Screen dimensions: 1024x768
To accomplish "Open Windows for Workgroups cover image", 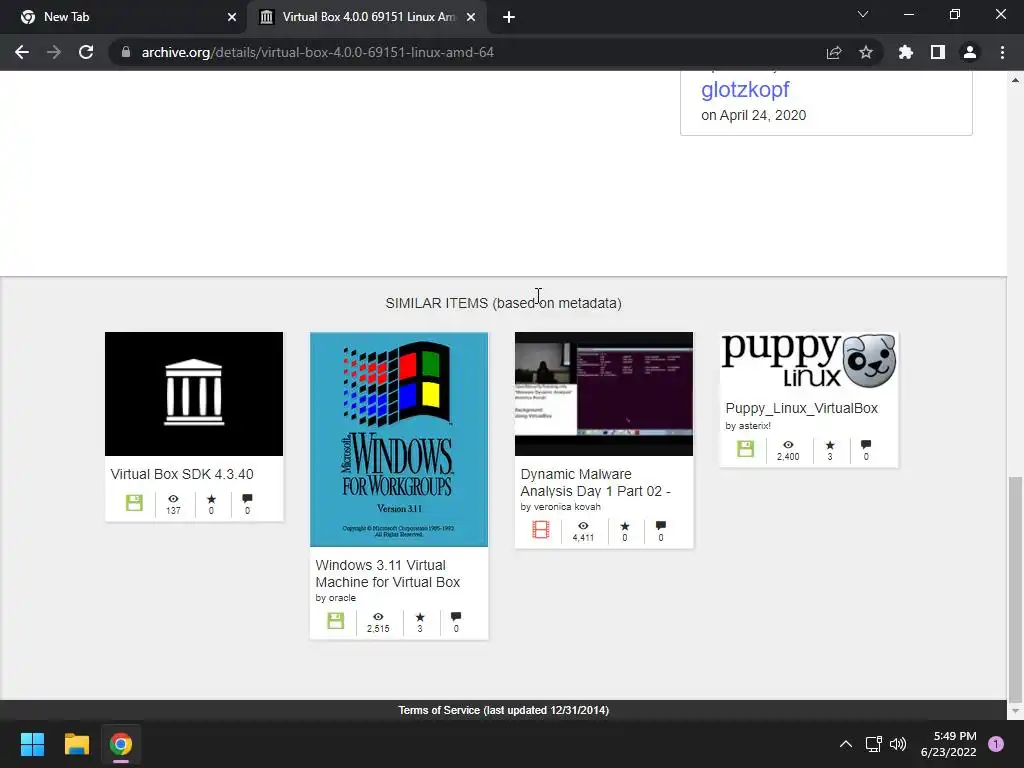I will click(399, 440).
